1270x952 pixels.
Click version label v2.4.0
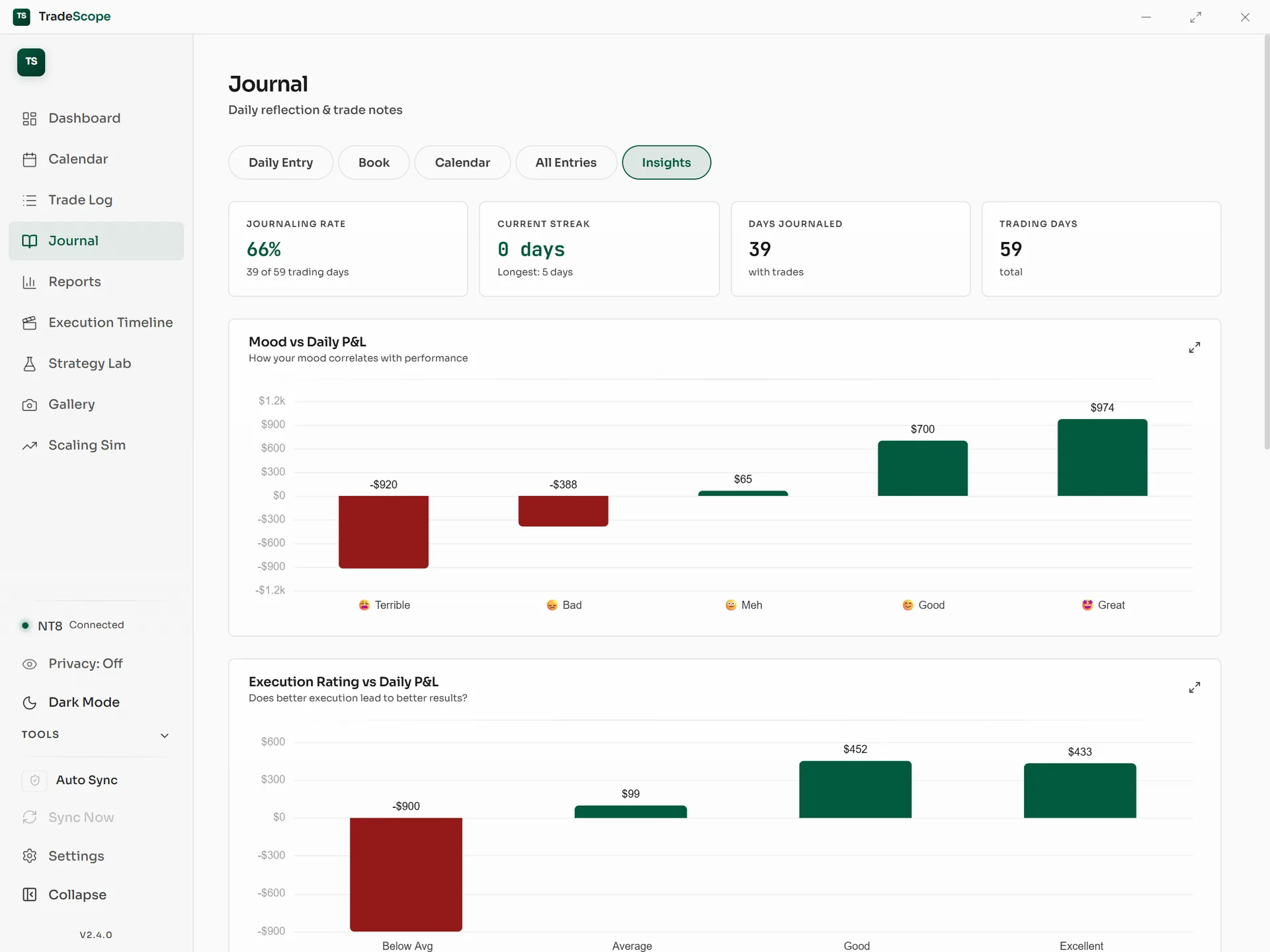[x=96, y=935]
